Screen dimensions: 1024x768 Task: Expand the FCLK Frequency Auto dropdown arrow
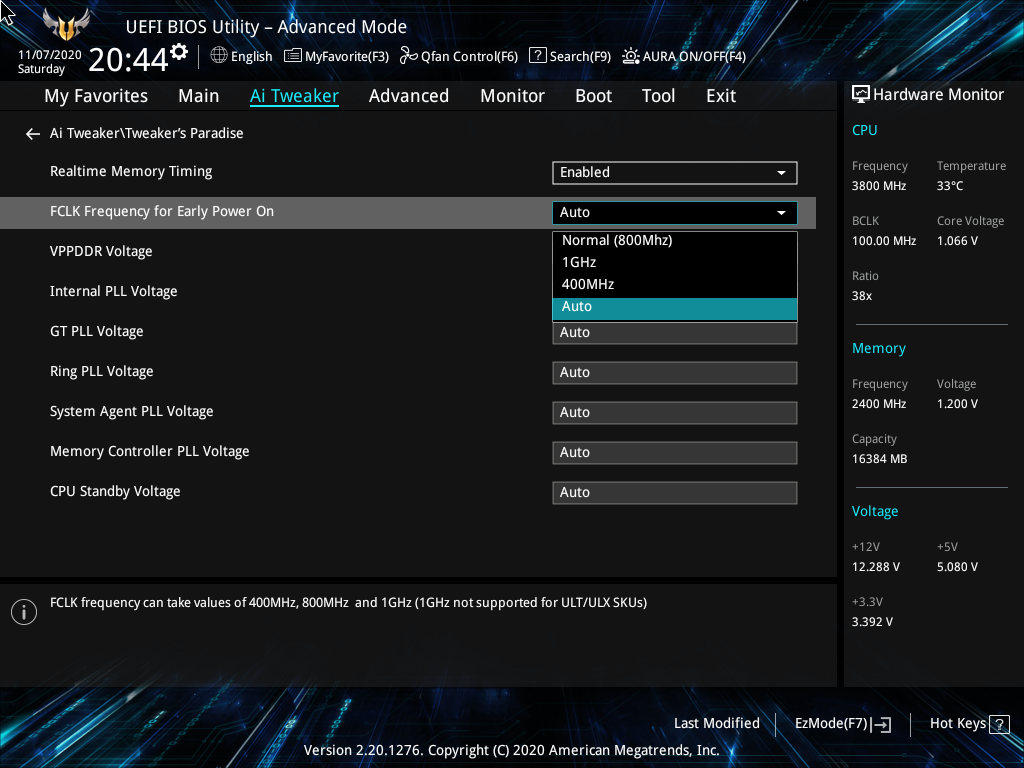click(781, 213)
